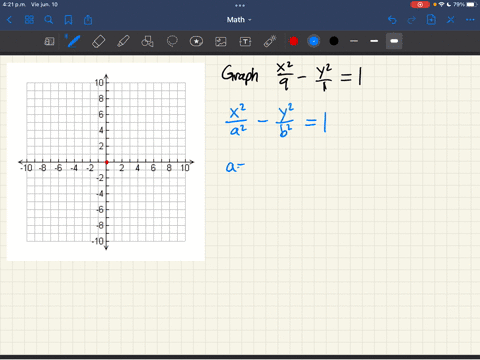480x360 pixels.
Task: Open the more options ellipsis menu
Action: pyautogui.click(x=470, y=20)
